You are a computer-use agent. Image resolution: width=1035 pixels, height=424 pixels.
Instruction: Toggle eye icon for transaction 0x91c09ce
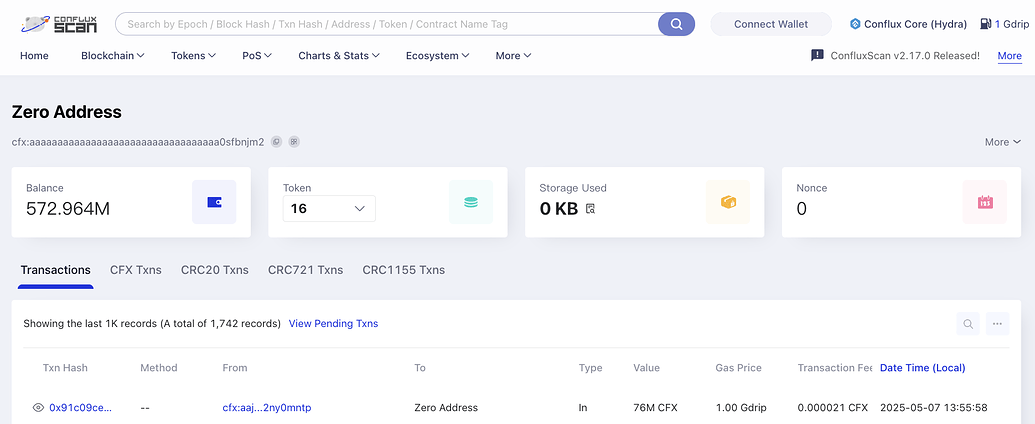(38, 407)
